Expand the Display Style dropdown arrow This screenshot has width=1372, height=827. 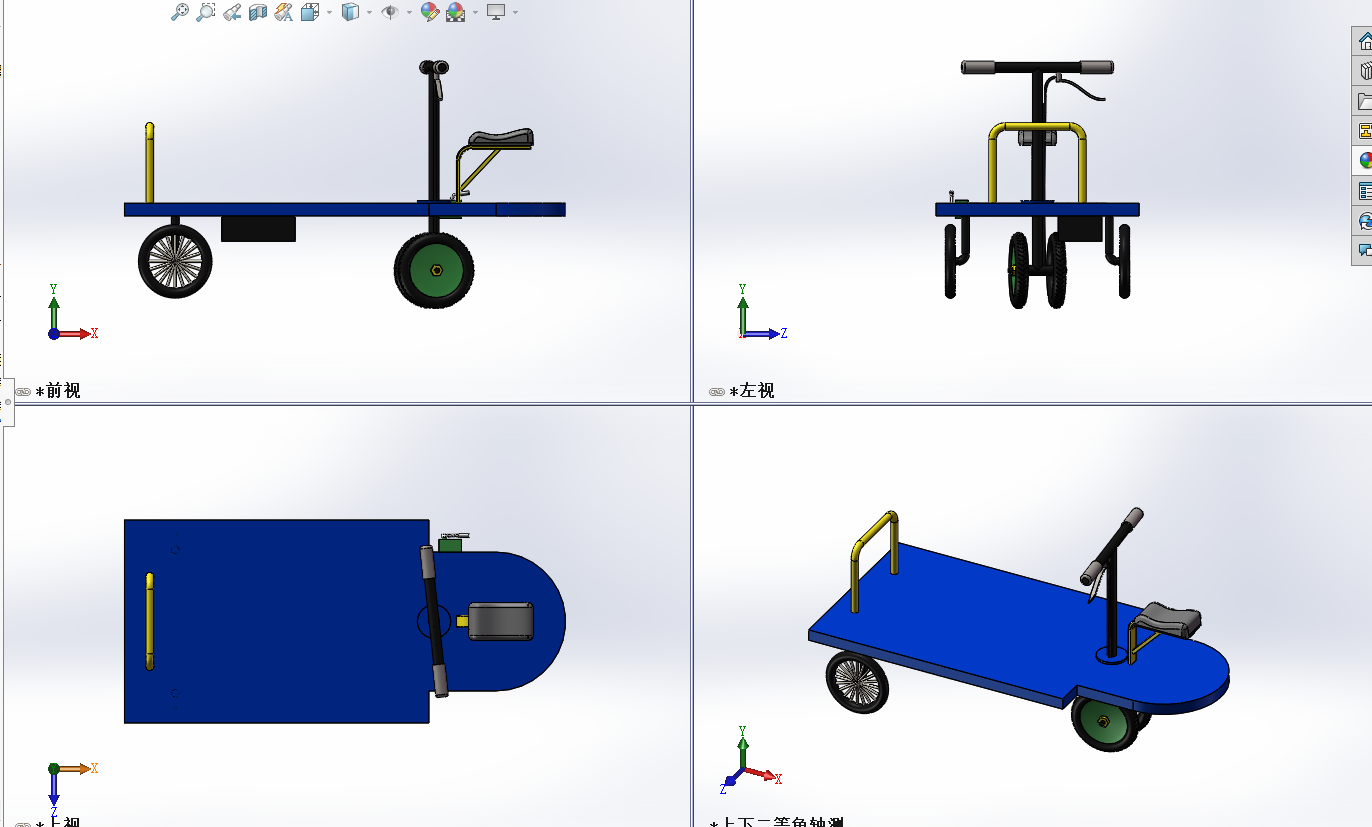[369, 13]
